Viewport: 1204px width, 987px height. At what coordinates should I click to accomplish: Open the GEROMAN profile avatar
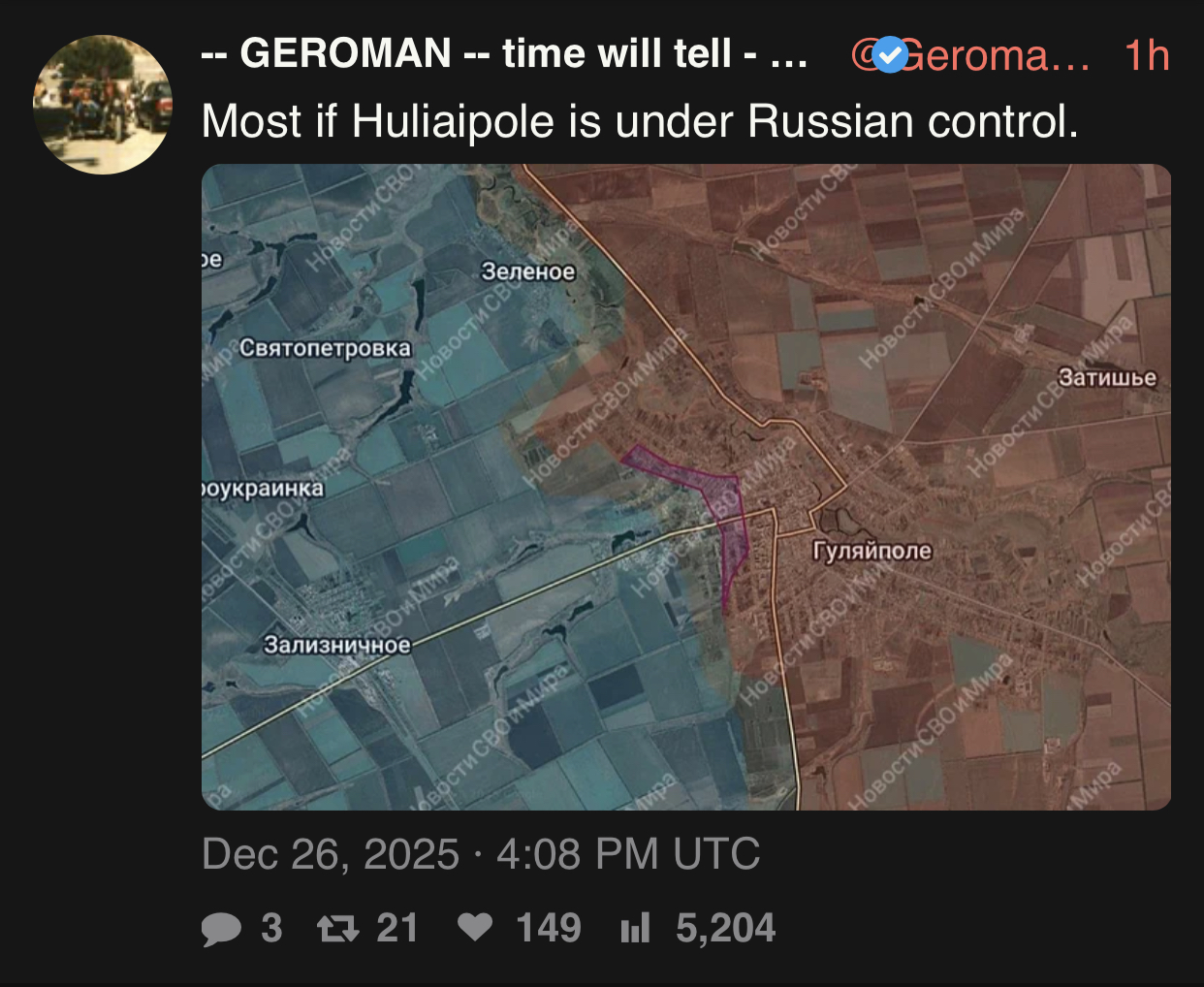[103, 105]
